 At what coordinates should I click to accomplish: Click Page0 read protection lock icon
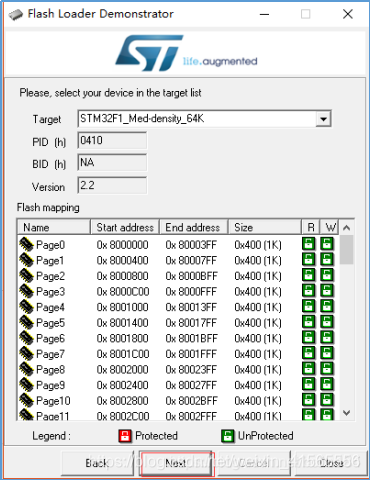click(x=308, y=244)
